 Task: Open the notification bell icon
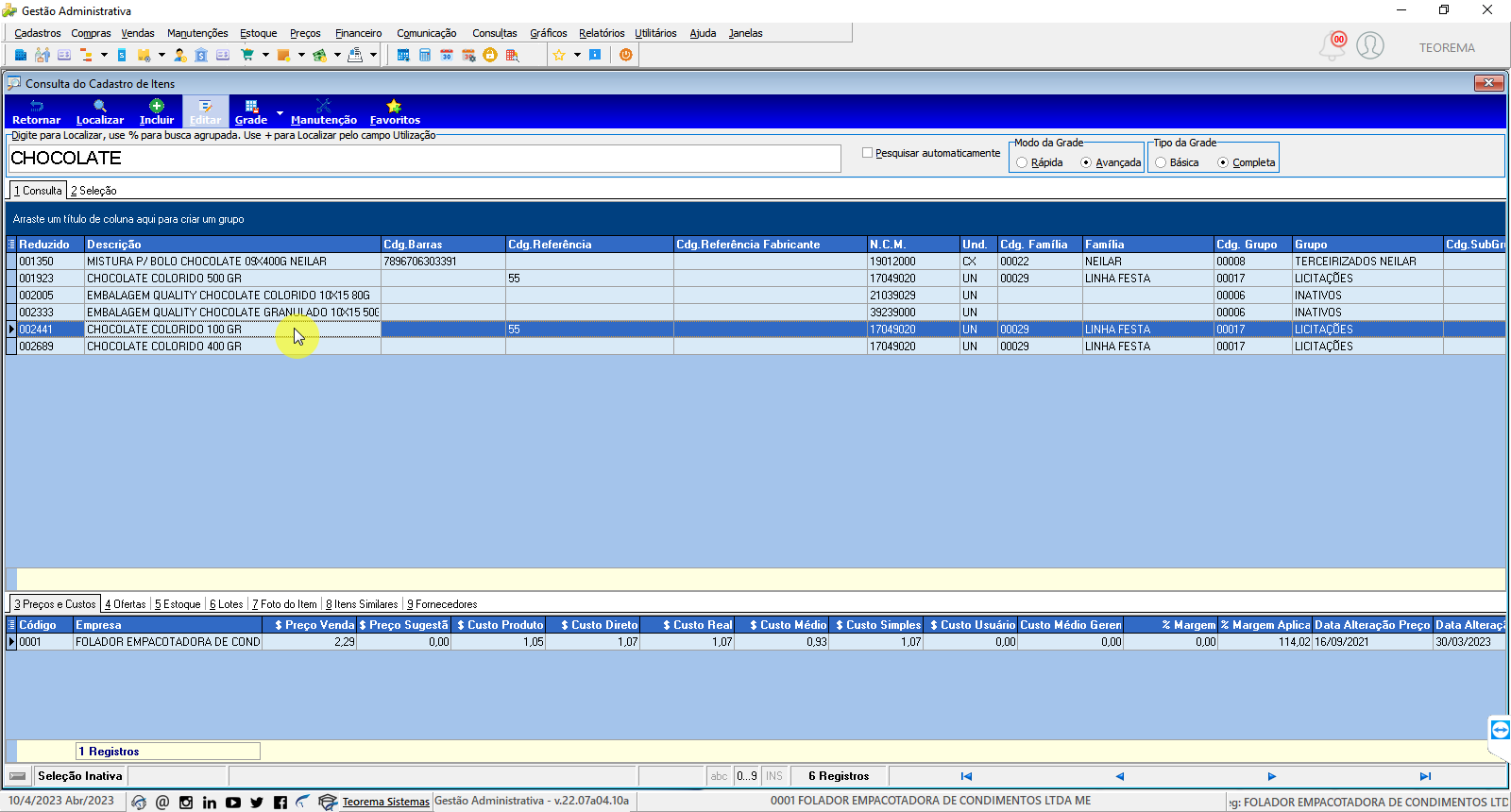point(1333,44)
